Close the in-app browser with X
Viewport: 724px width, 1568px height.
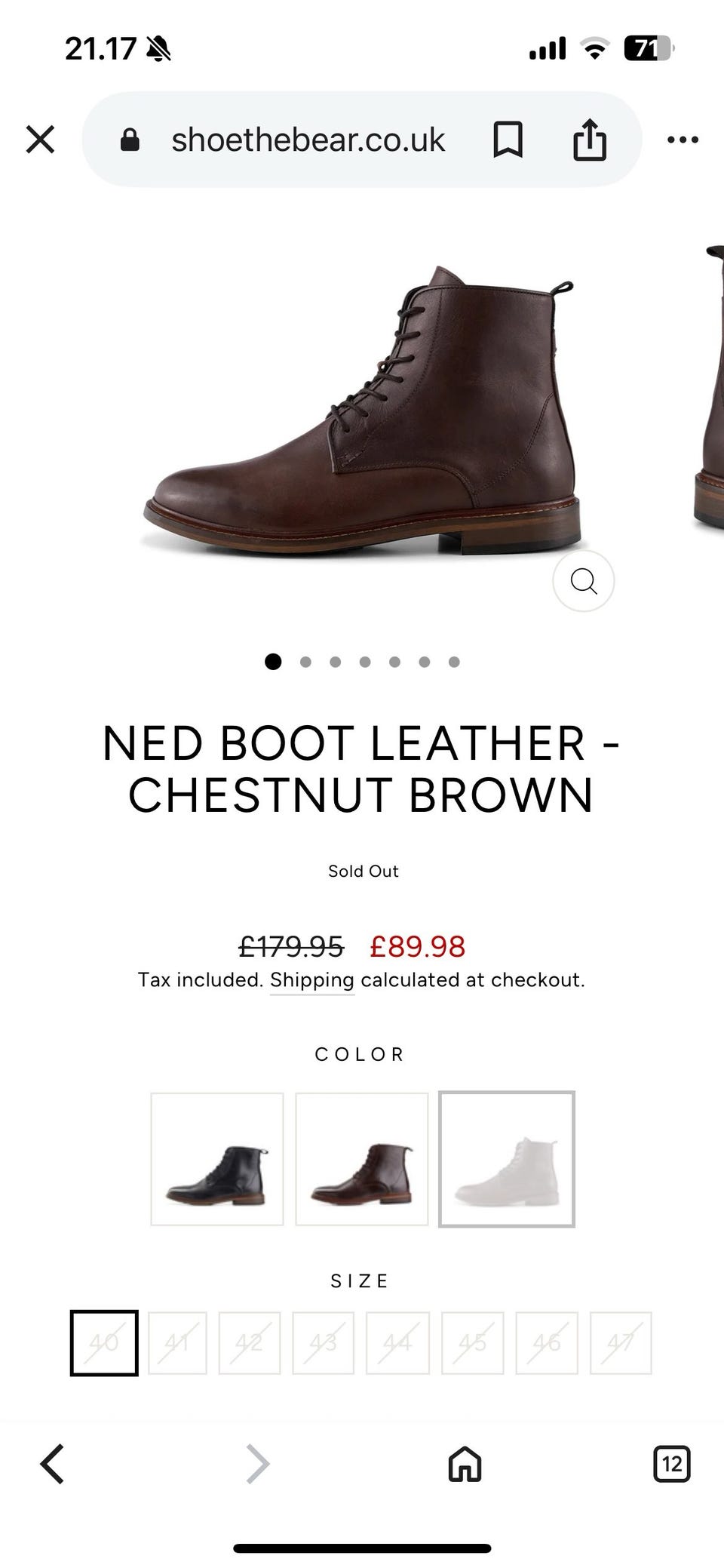pyautogui.click(x=40, y=140)
